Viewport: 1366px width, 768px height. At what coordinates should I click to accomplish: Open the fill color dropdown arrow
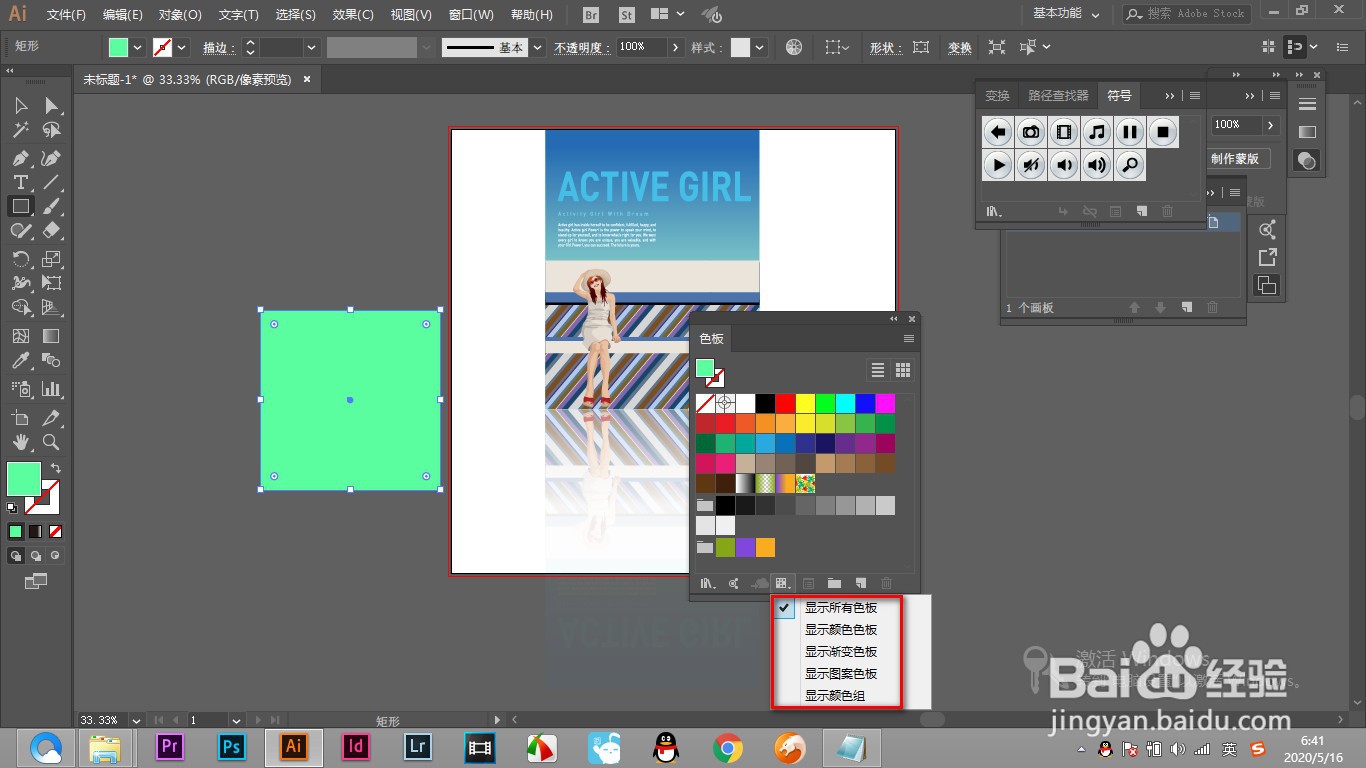pyautogui.click(x=138, y=47)
